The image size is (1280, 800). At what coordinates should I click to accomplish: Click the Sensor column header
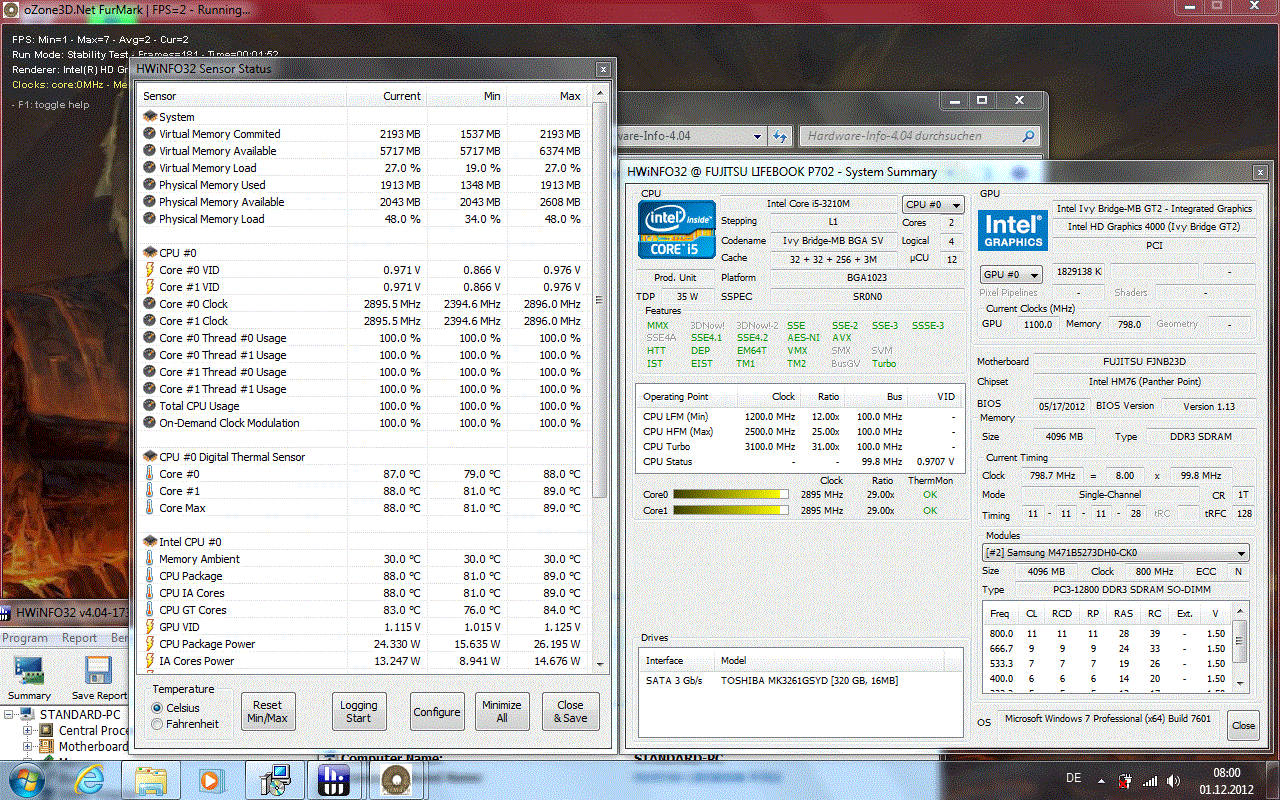coord(241,96)
